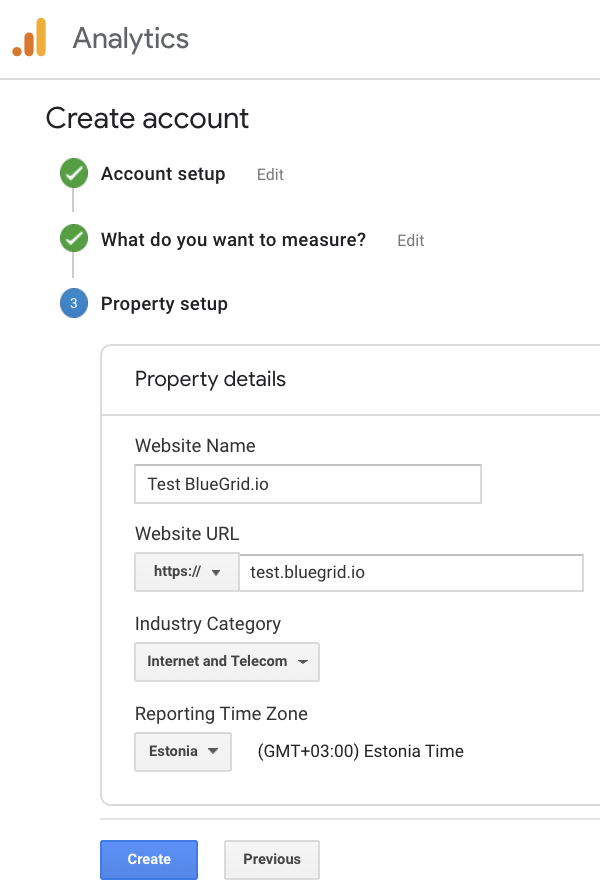Viewport: 600px width, 892px height.
Task: Click the Google Analytics logo icon
Action: pos(29,38)
